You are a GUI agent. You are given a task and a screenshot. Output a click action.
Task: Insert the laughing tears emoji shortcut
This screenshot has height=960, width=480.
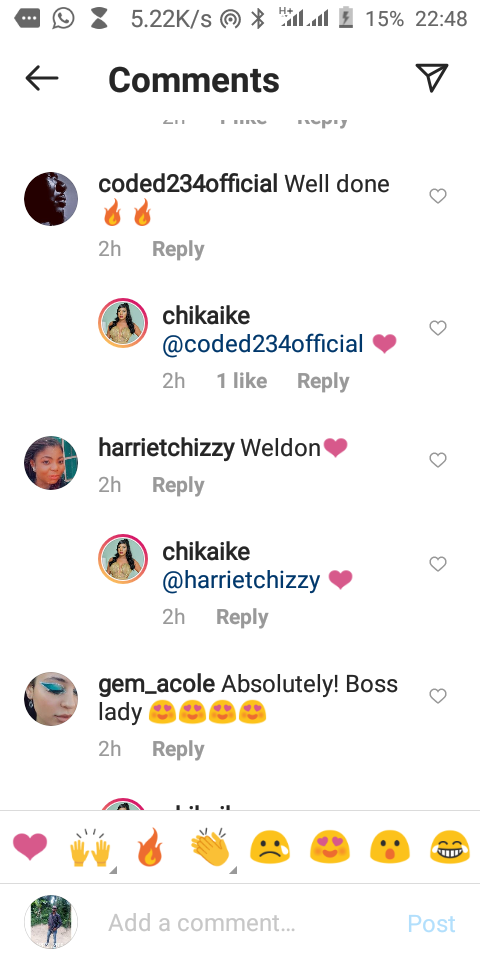pos(450,847)
